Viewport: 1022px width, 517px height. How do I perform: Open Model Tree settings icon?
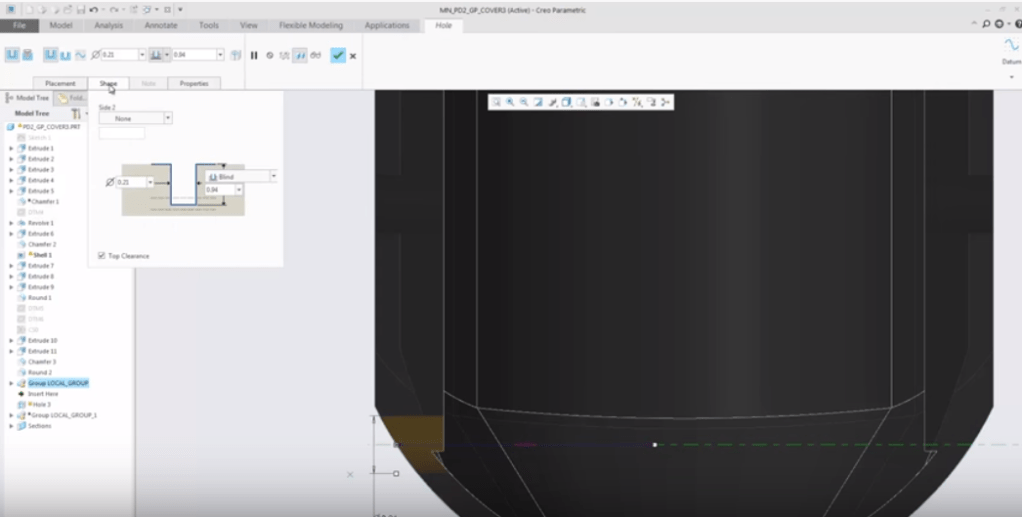76,114
